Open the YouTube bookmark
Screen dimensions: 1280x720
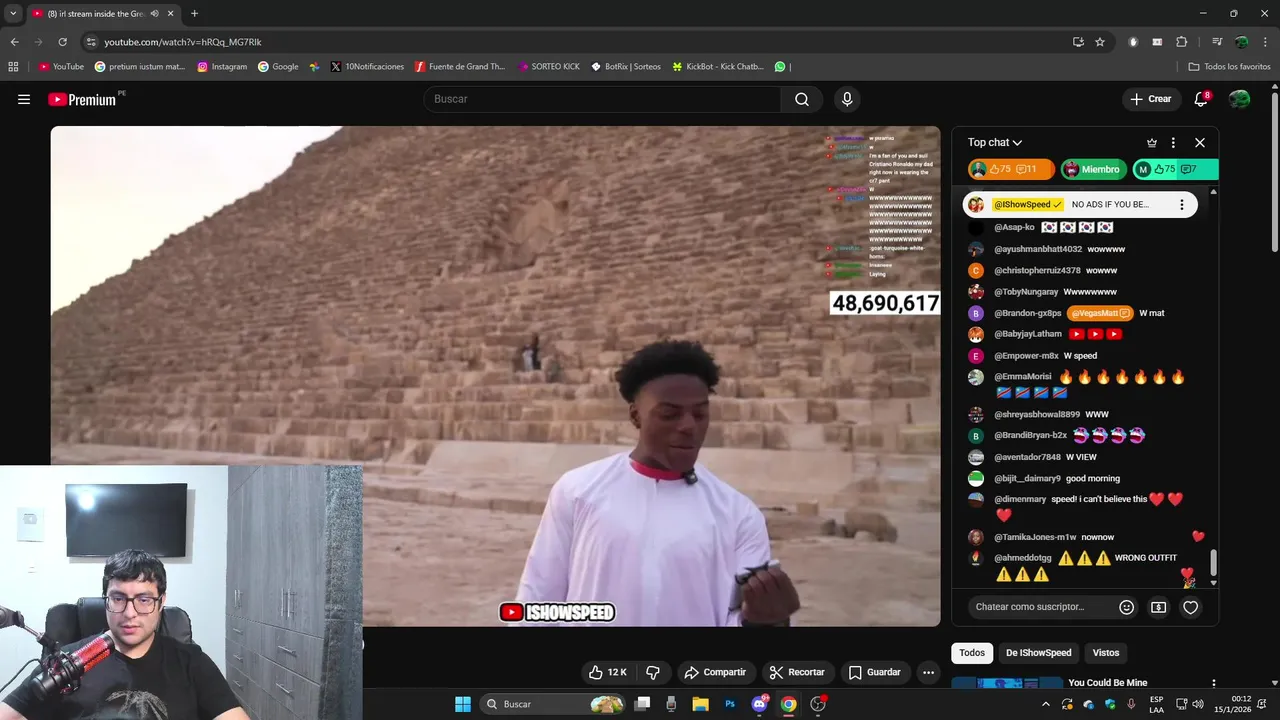61,67
